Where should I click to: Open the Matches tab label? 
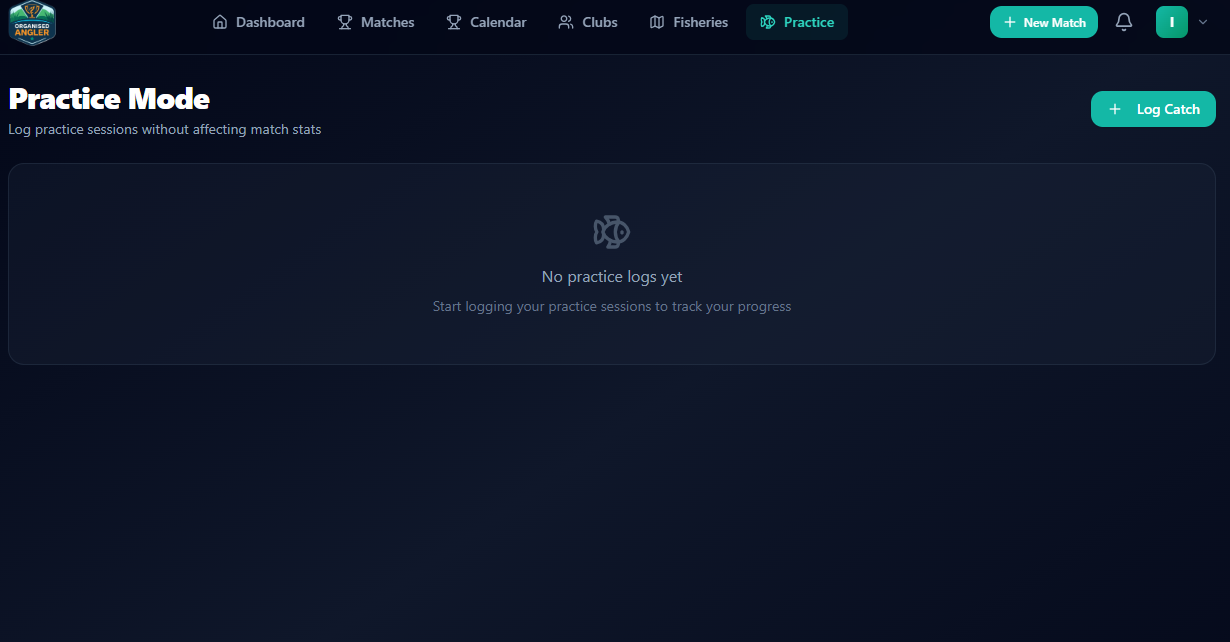[x=387, y=22]
